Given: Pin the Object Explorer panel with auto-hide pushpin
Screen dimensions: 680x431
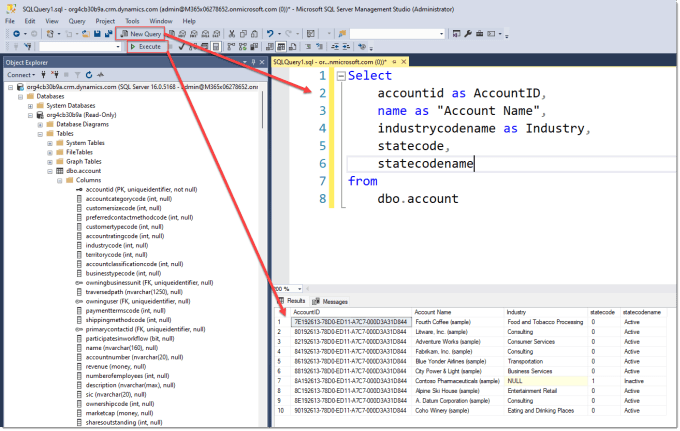Looking at the screenshot, I should (x=253, y=62).
